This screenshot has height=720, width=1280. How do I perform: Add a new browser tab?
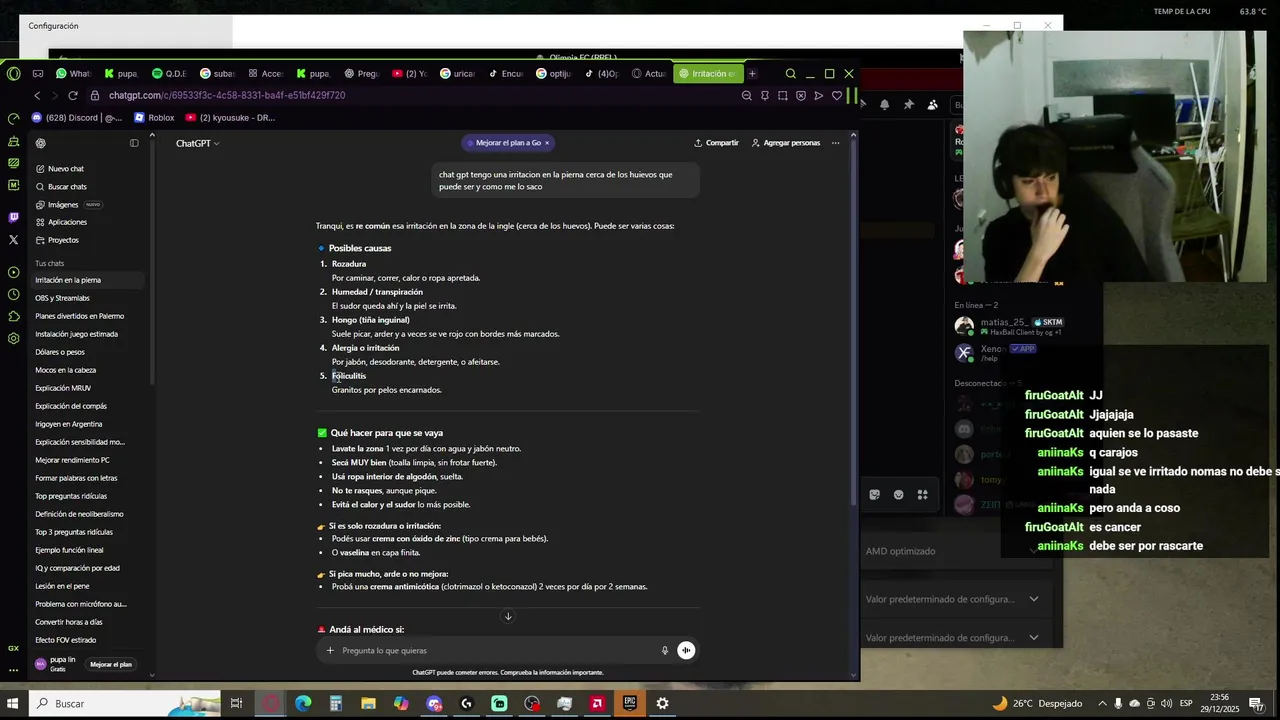[752, 73]
